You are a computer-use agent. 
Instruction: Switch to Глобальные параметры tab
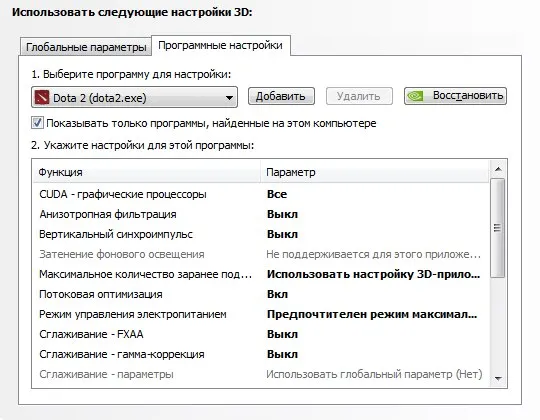point(86,46)
